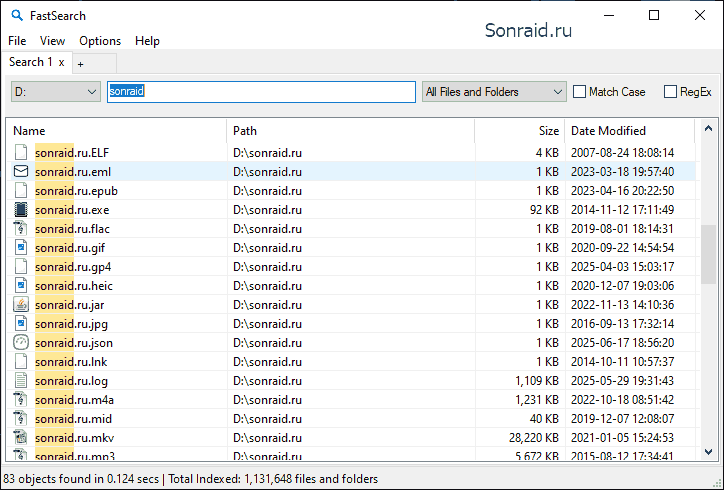The image size is (724, 490).
Task: Open the Help menu
Action: (x=147, y=41)
